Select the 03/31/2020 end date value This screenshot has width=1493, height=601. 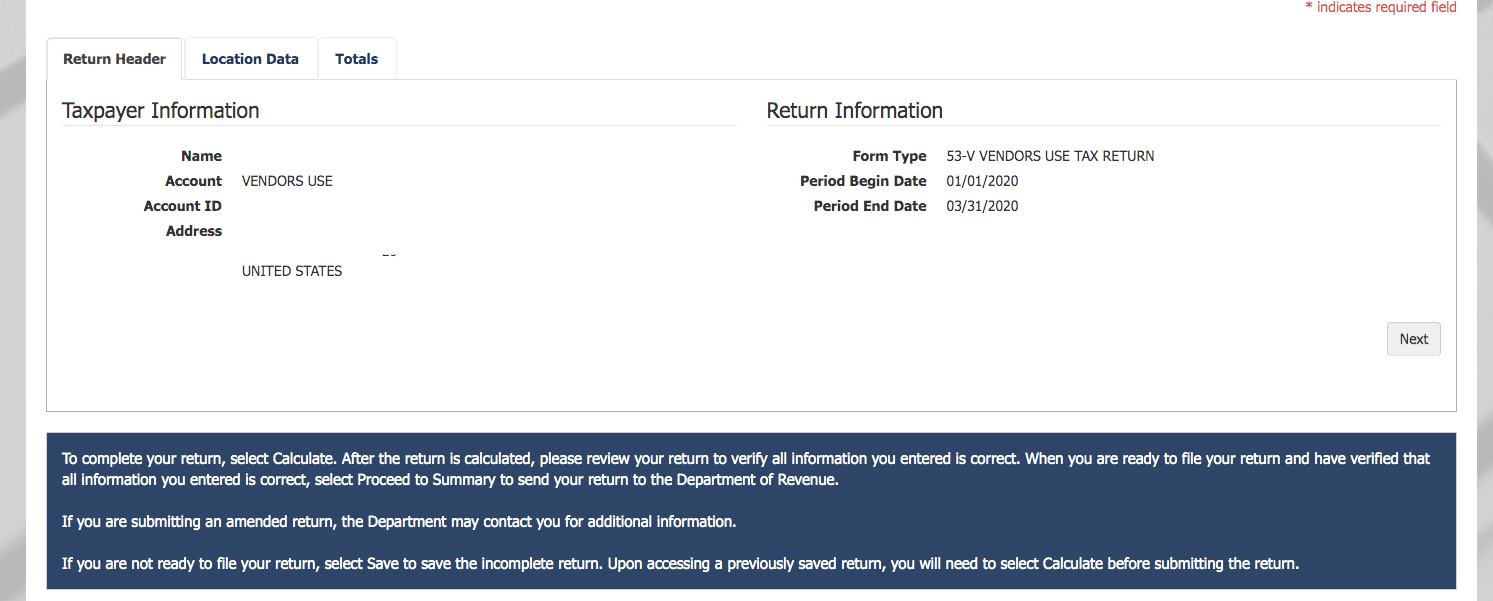click(982, 206)
